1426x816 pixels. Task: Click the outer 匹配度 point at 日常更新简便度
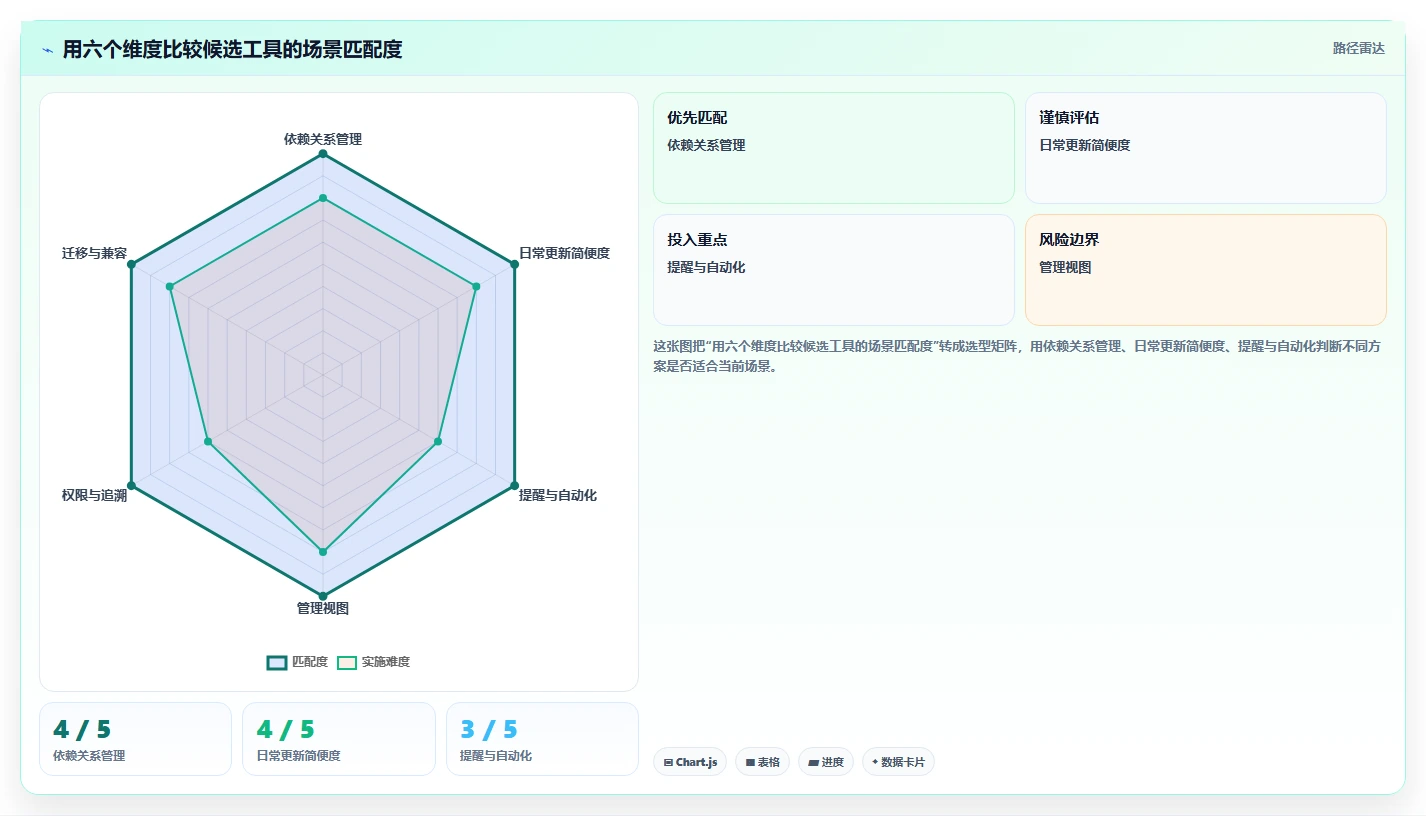515,264
